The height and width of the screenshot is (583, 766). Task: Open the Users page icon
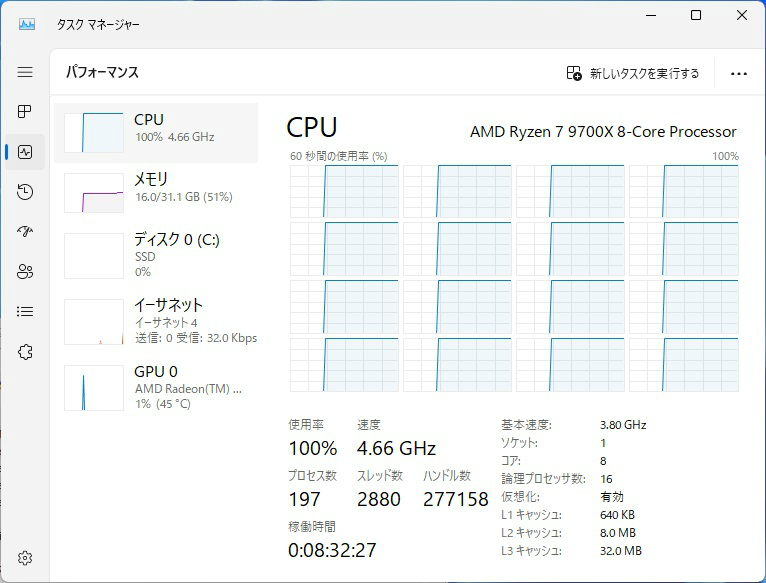(25, 271)
